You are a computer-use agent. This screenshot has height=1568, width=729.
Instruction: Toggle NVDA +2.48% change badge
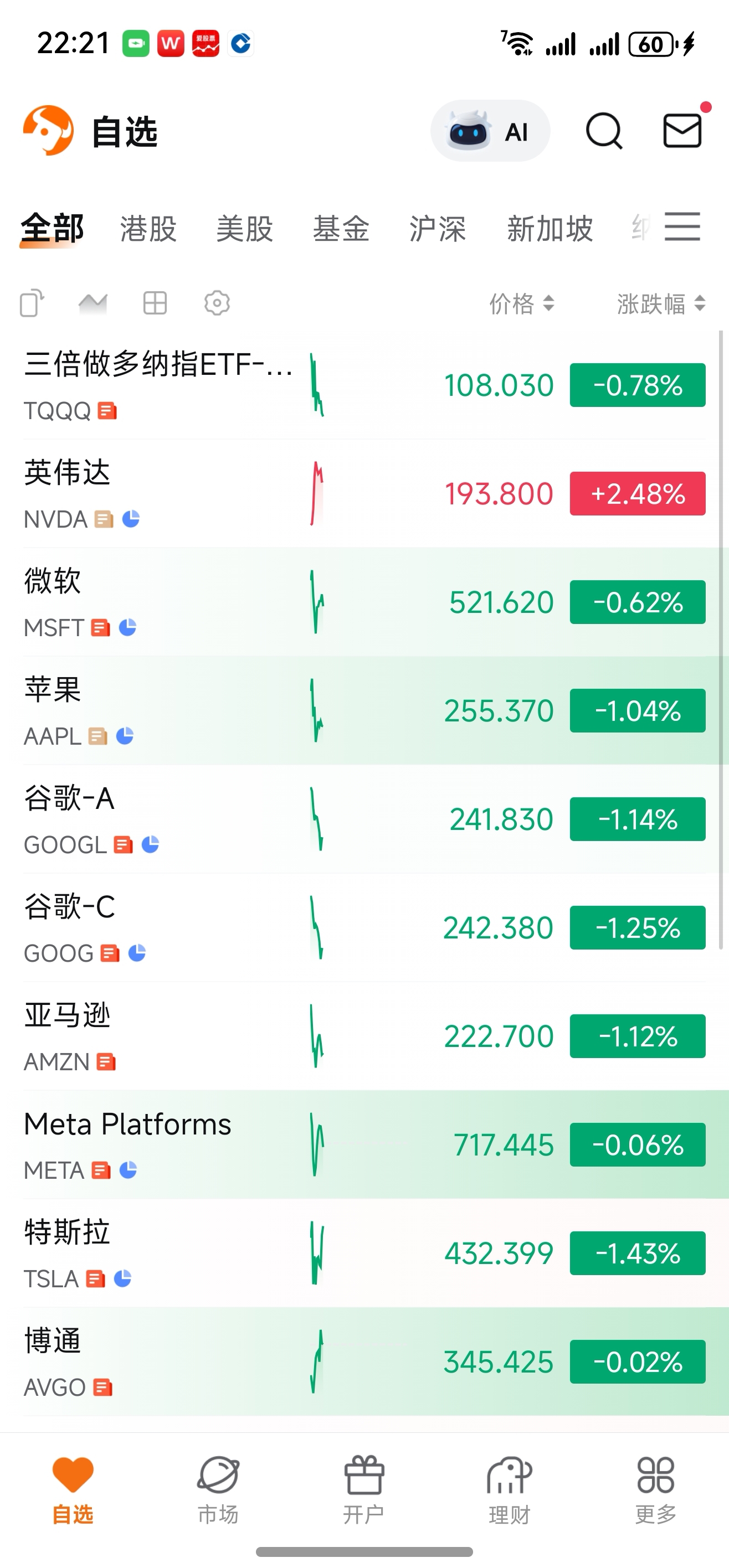(638, 494)
